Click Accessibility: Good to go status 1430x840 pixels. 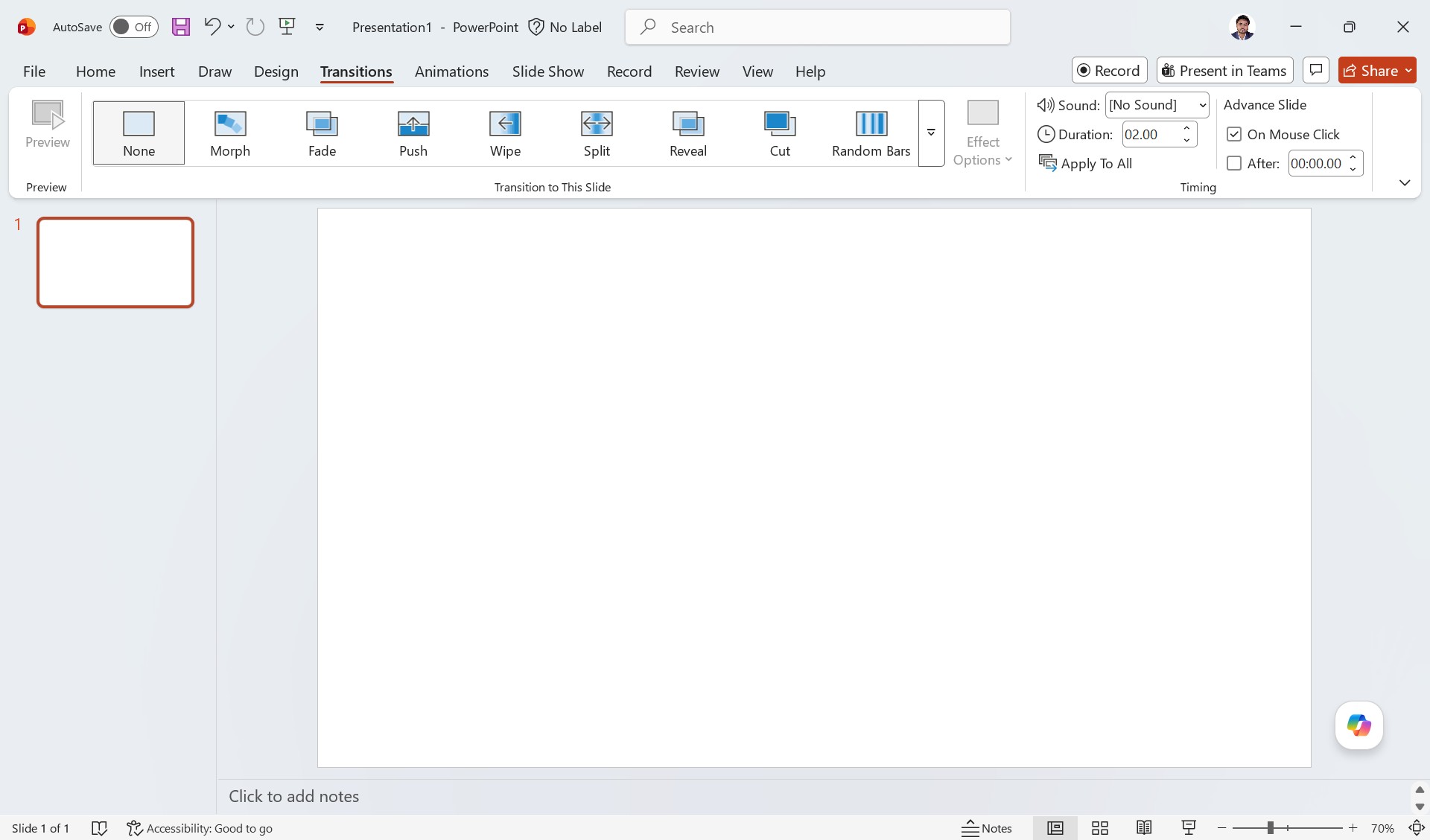(x=199, y=828)
